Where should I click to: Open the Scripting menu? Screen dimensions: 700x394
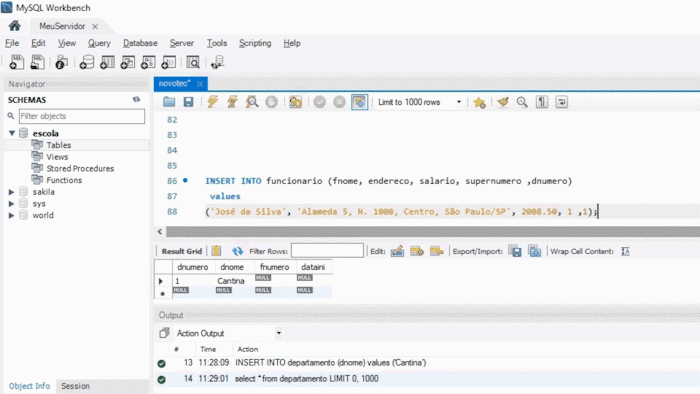255,43
